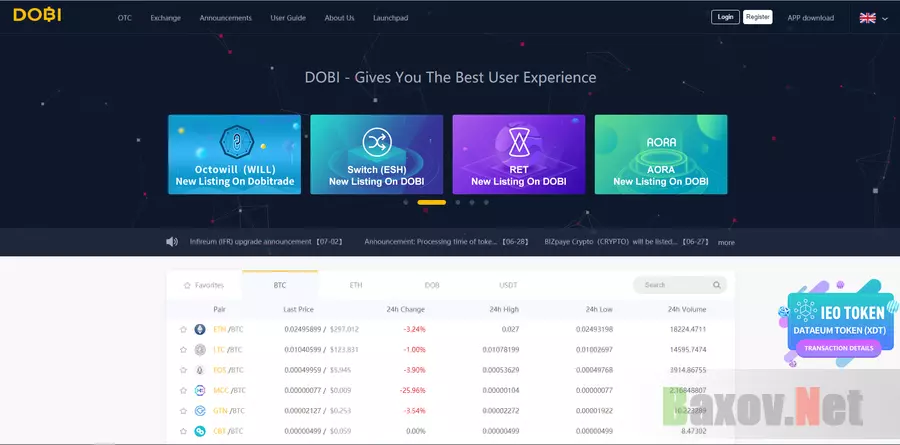Open the Favorites tab

pos(204,285)
